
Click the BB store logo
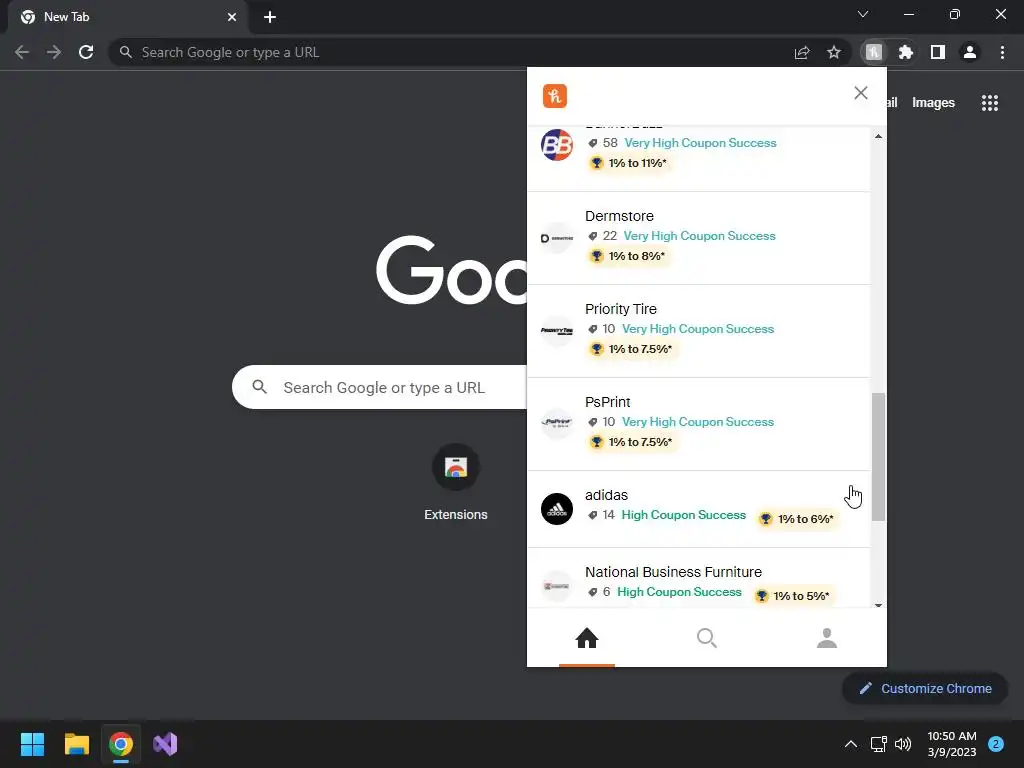(x=557, y=145)
